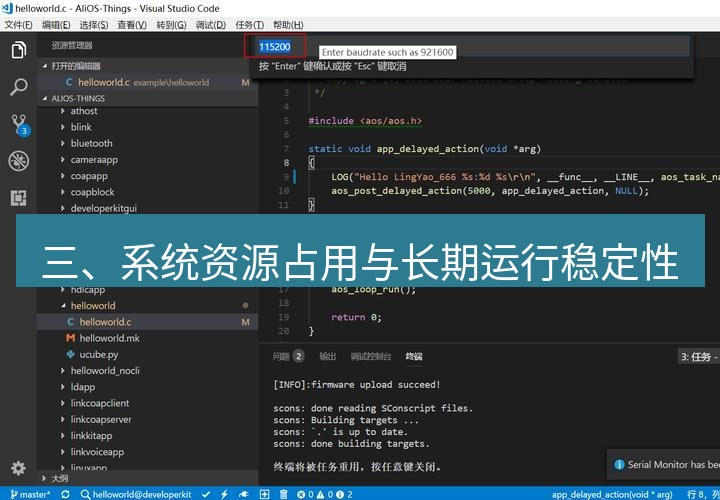The height and width of the screenshot is (500, 720).
Task: Open the 编辑(E) menu
Action: [x=56, y=25]
